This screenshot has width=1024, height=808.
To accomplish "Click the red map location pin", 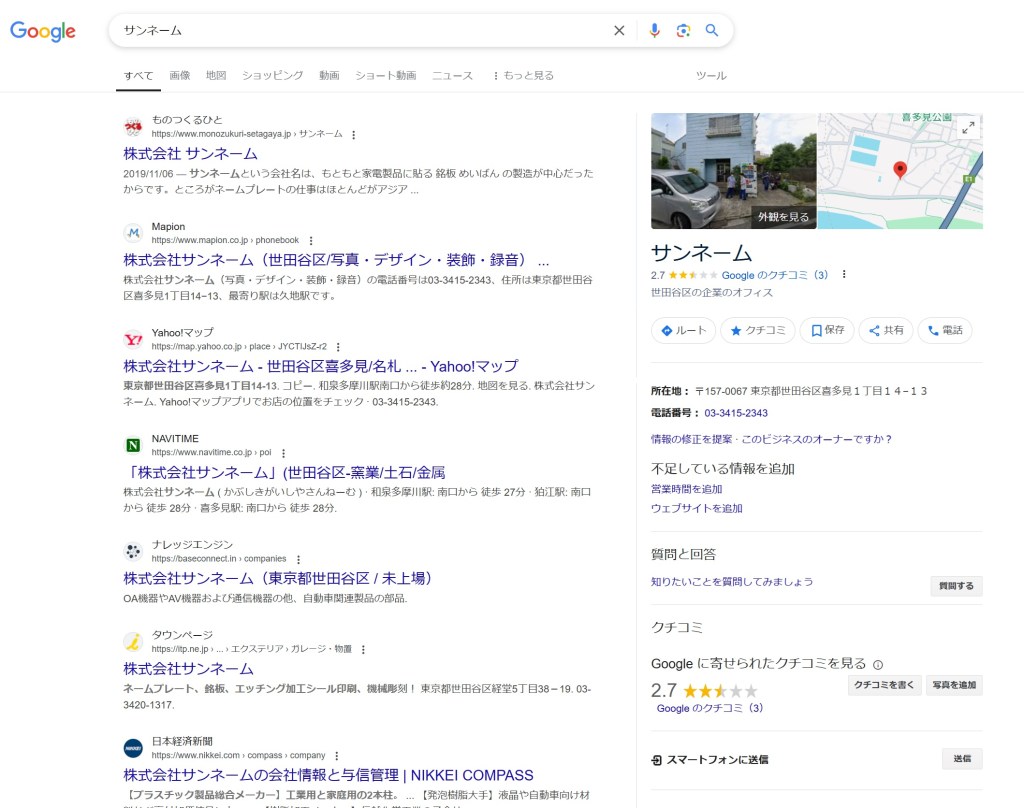I will coord(899,170).
